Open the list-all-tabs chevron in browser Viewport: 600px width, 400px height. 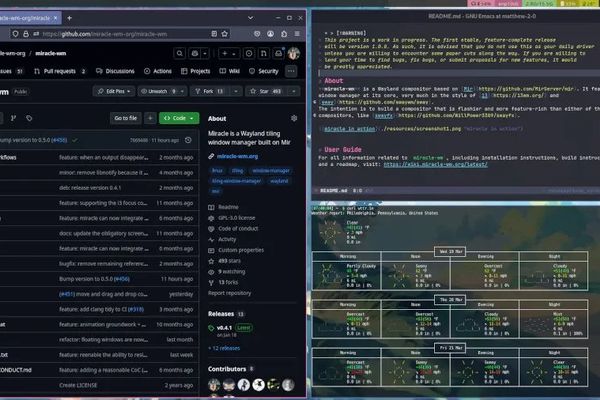coord(250,18)
